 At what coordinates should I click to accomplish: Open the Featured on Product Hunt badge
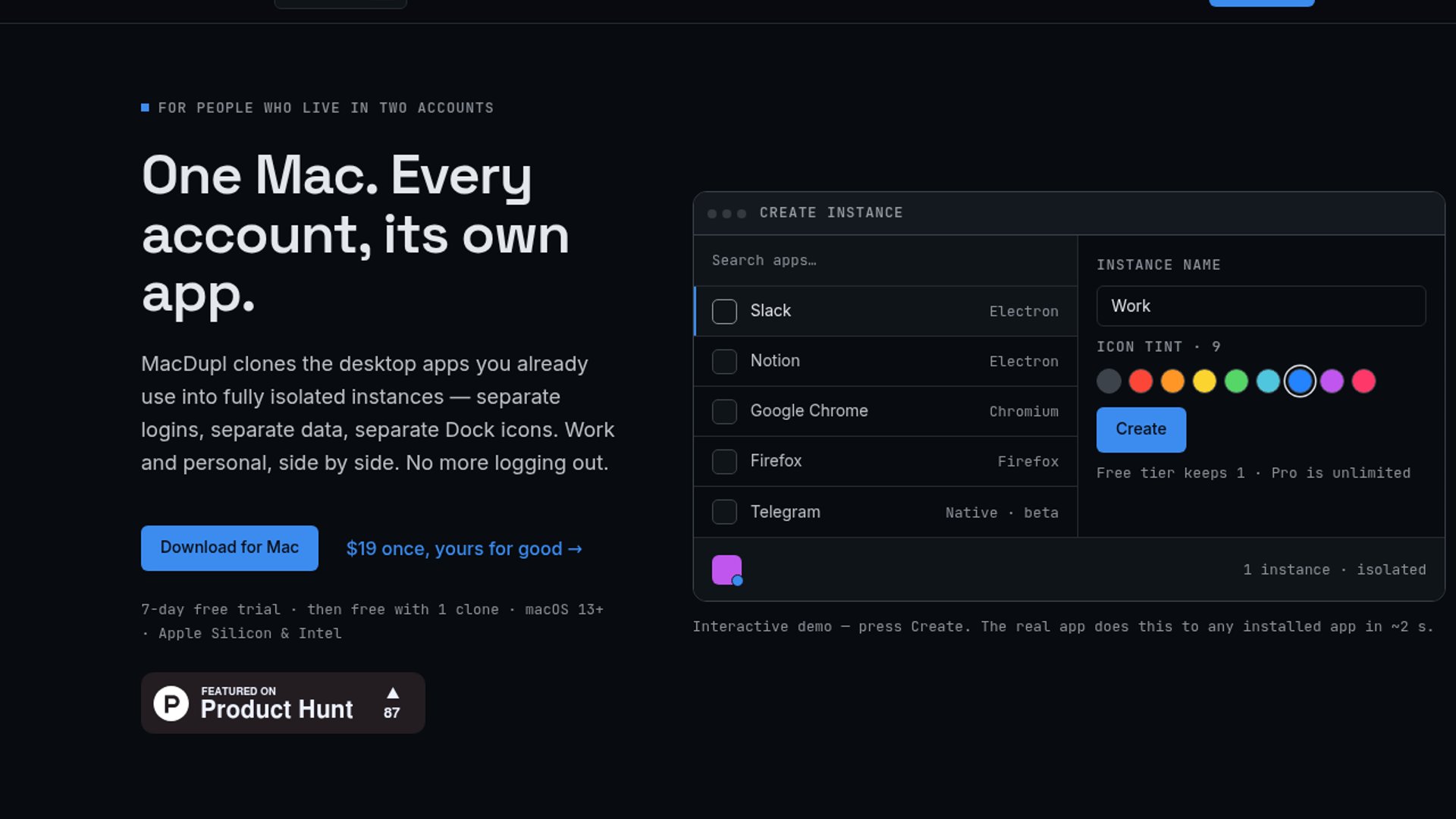[x=283, y=703]
